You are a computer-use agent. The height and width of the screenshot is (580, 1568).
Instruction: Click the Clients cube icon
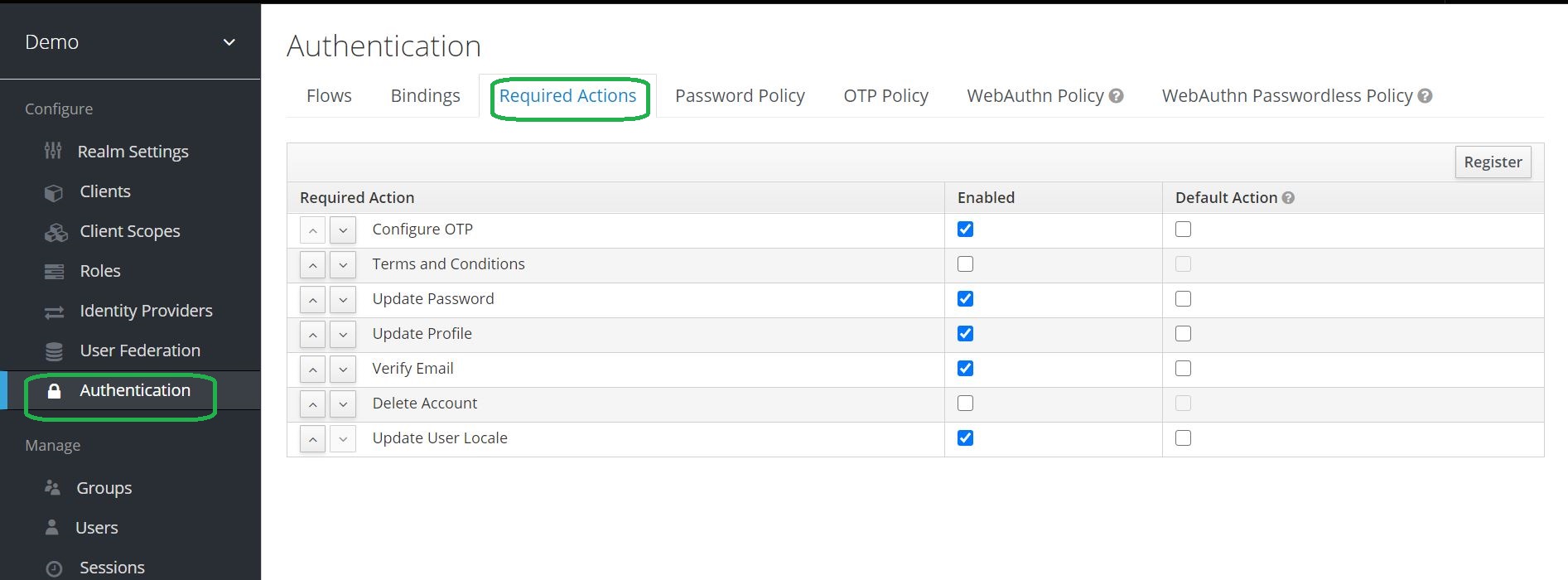coord(54,192)
